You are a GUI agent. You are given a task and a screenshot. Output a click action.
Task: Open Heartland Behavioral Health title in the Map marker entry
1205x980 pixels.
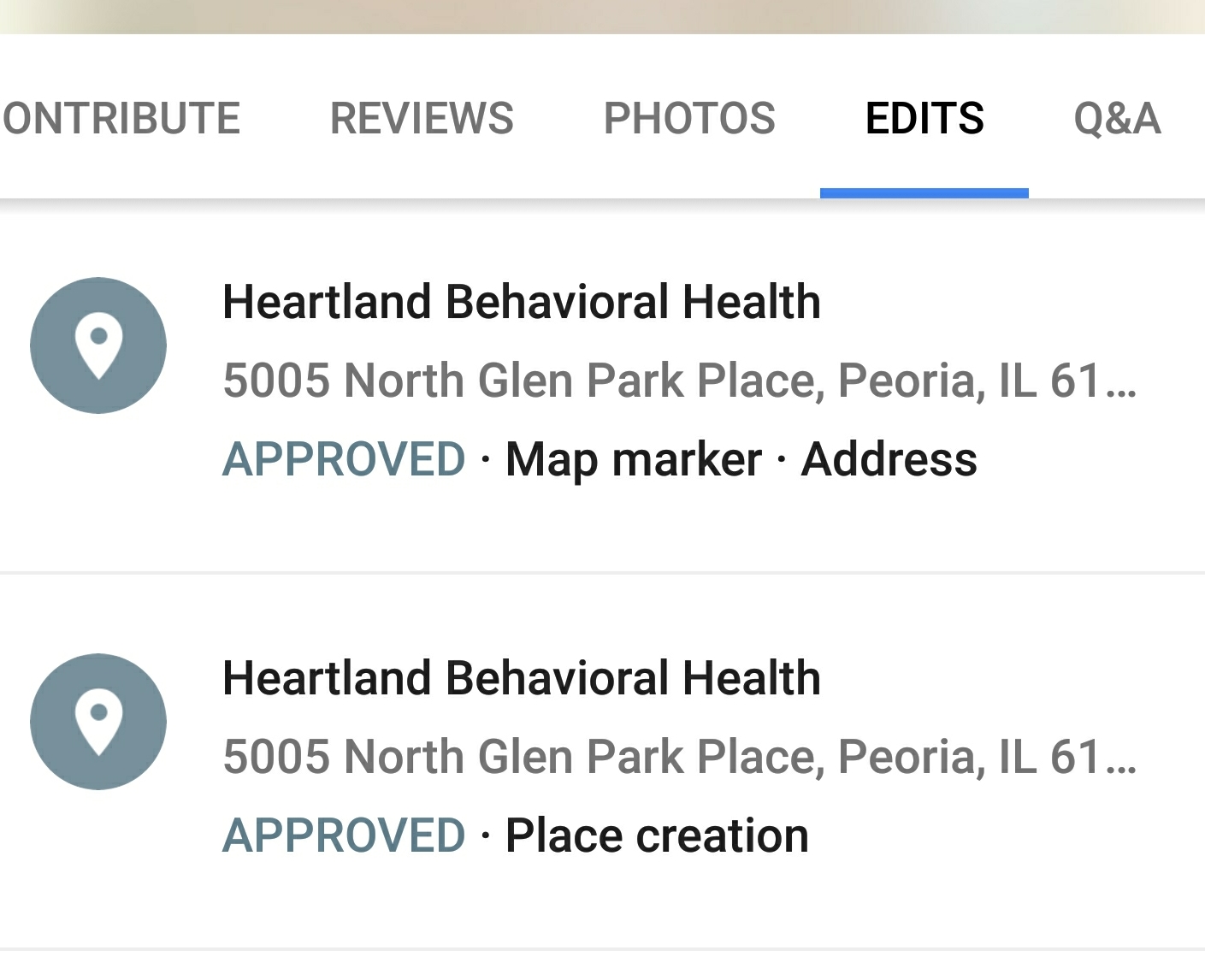click(521, 302)
